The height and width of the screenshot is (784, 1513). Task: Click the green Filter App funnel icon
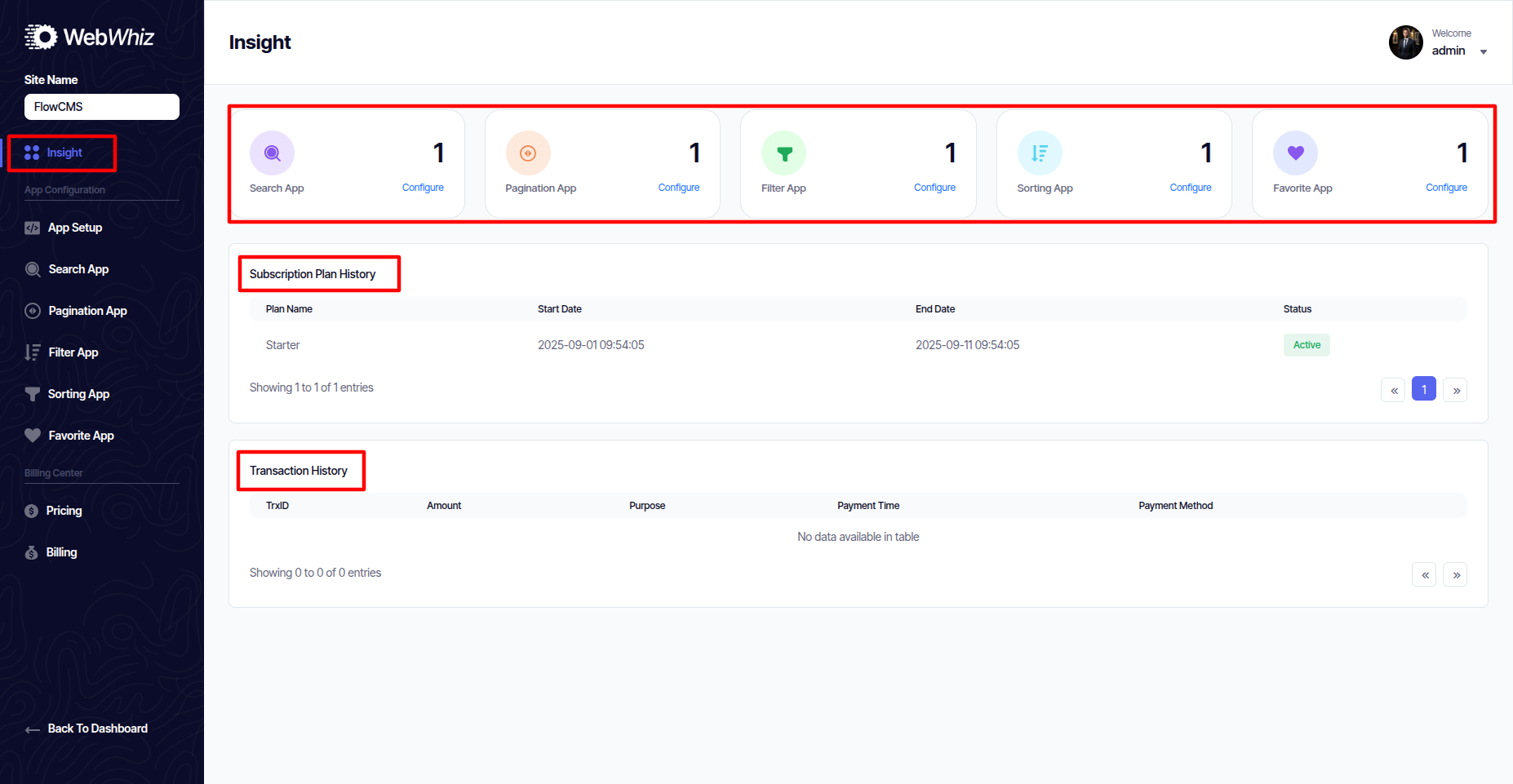tap(783, 153)
